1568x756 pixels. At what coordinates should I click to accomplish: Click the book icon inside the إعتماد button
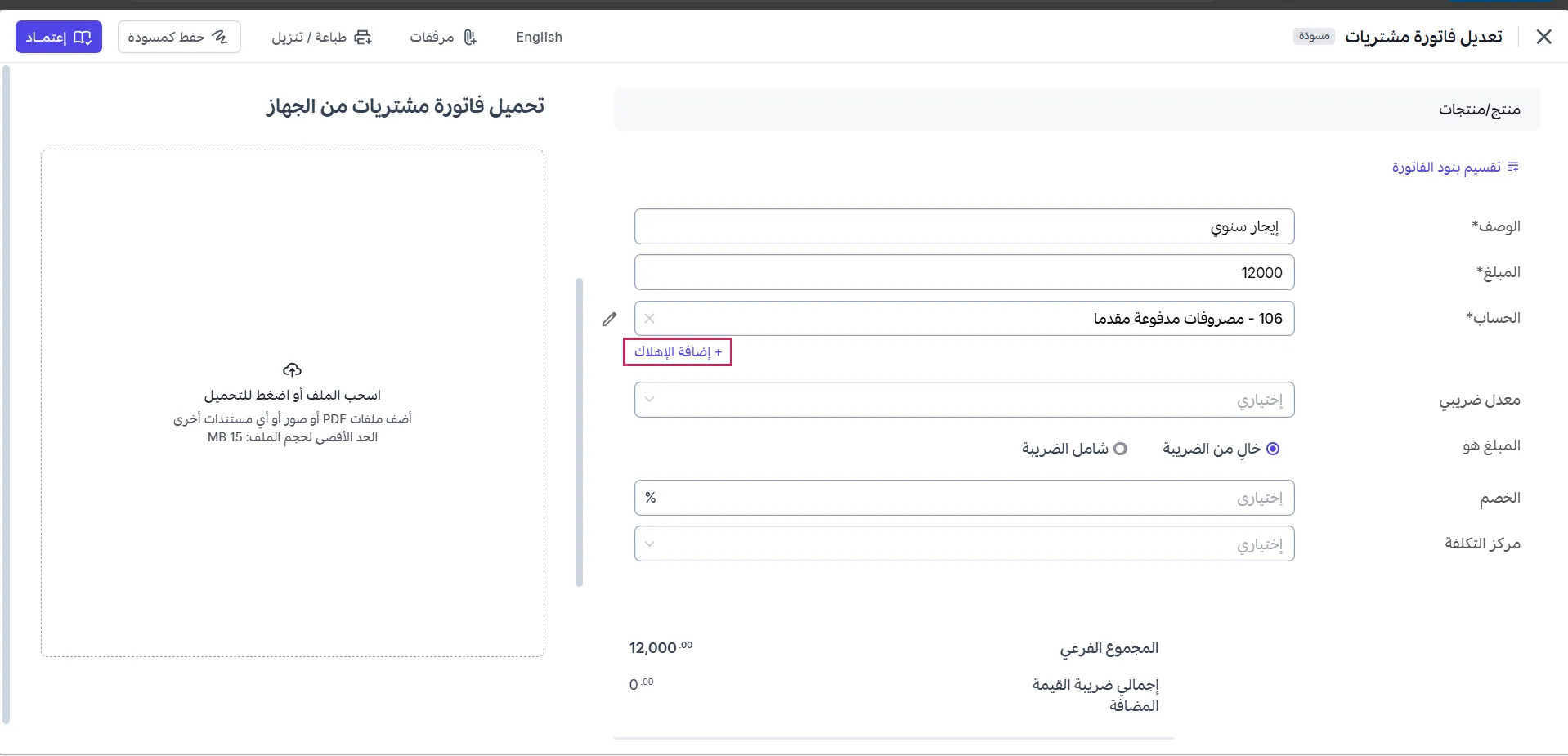point(82,37)
